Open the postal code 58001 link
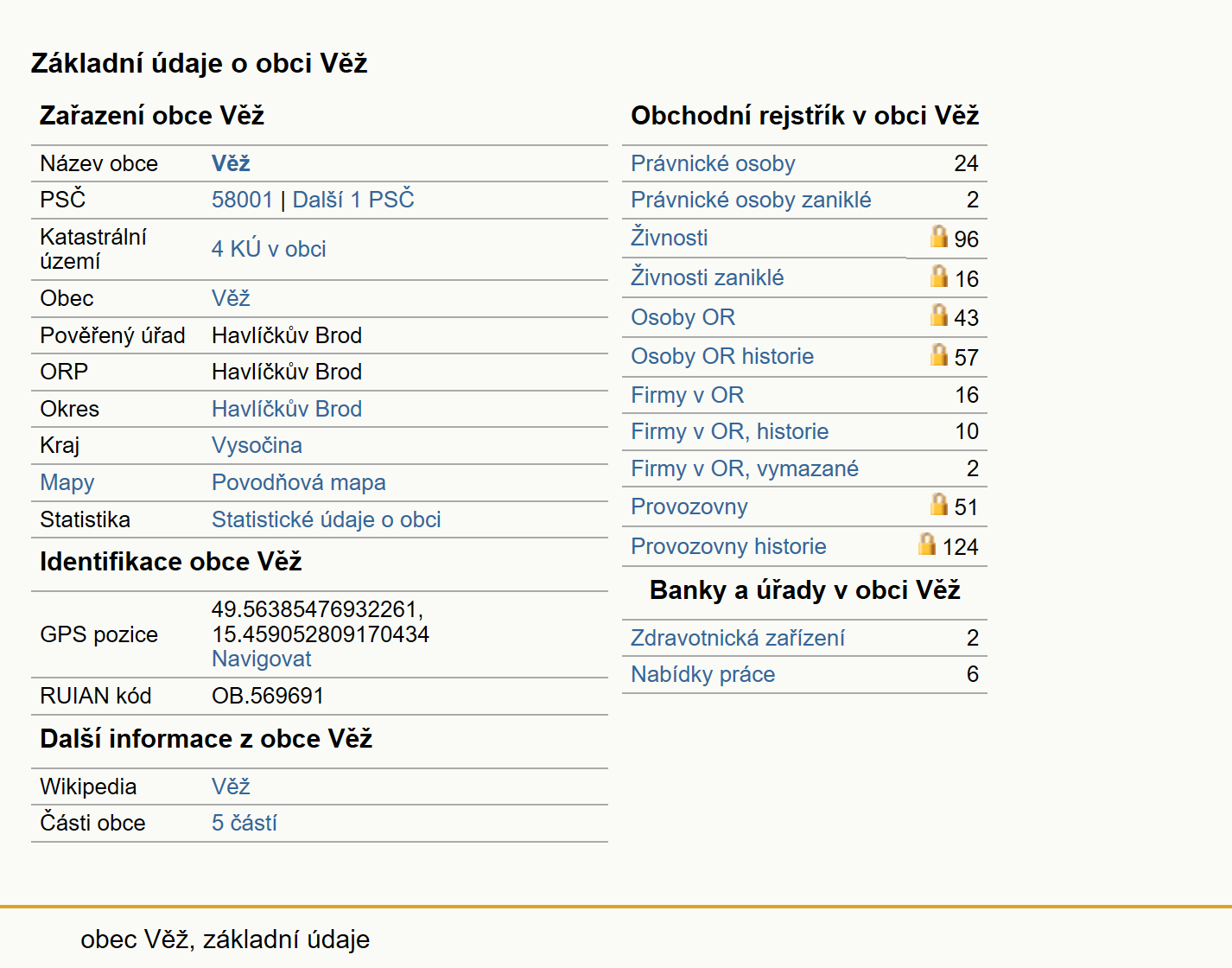 (x=242, y=200)
